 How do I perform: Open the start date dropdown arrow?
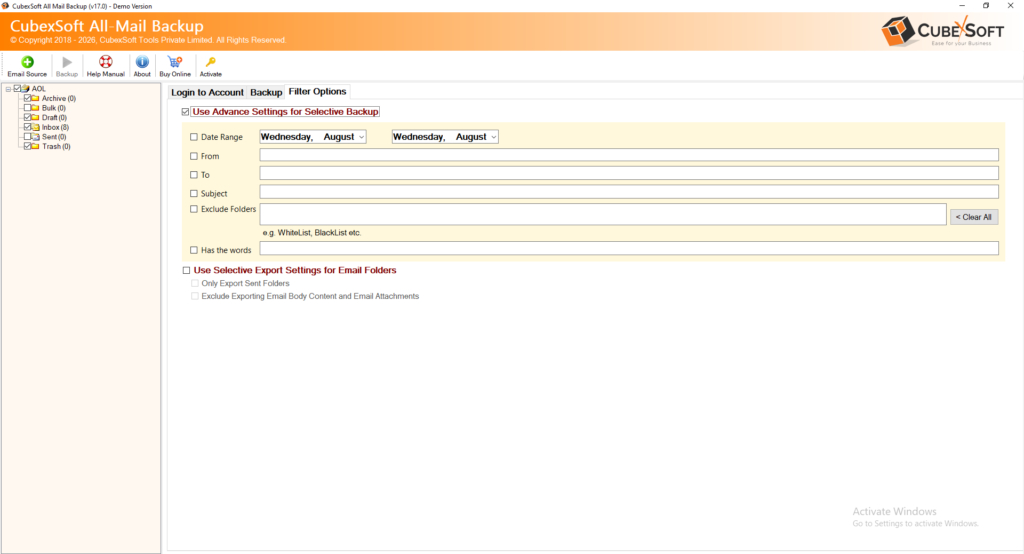point(361,137)
